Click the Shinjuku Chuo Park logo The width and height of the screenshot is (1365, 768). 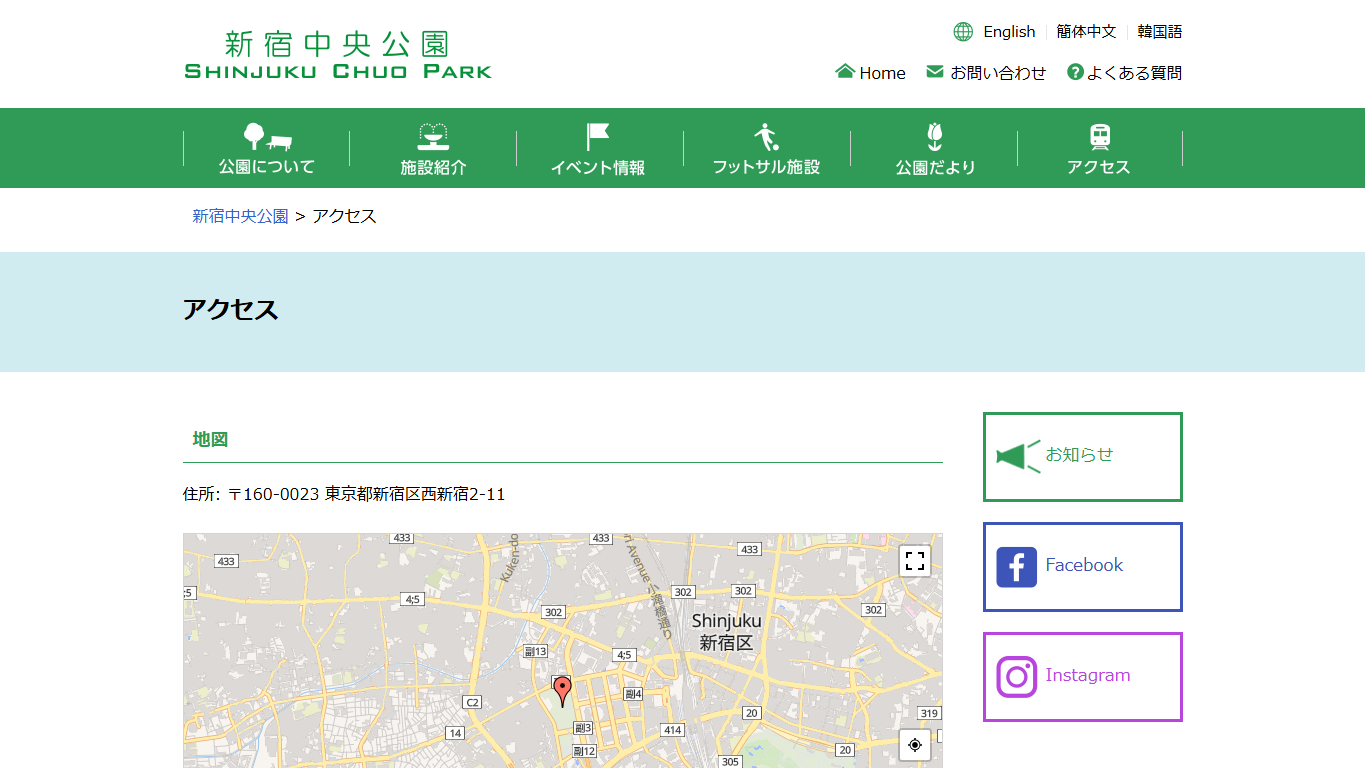tap(338, 55)
